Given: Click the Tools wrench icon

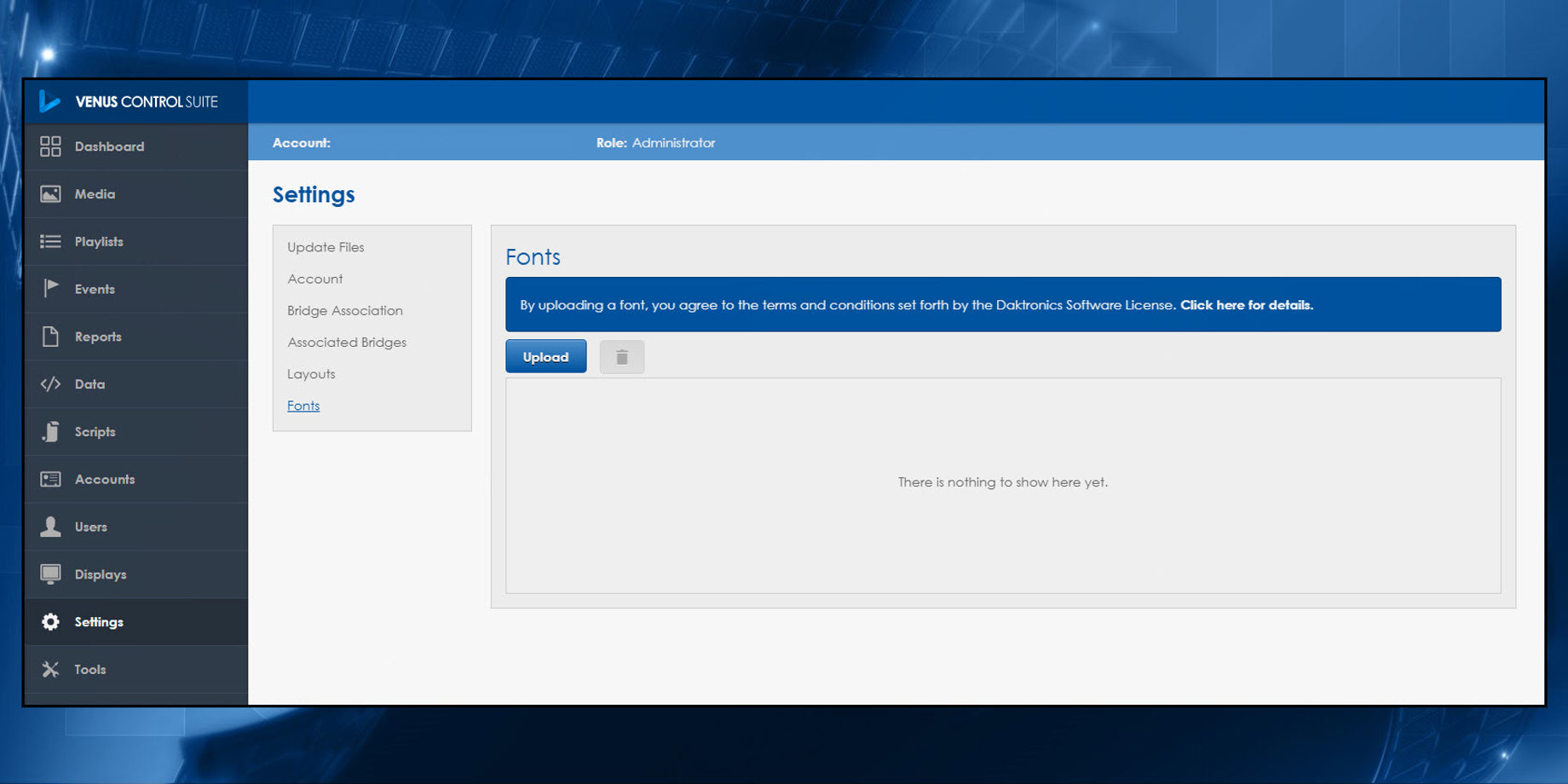Looking at the screenshot, I should pos(50,669).
